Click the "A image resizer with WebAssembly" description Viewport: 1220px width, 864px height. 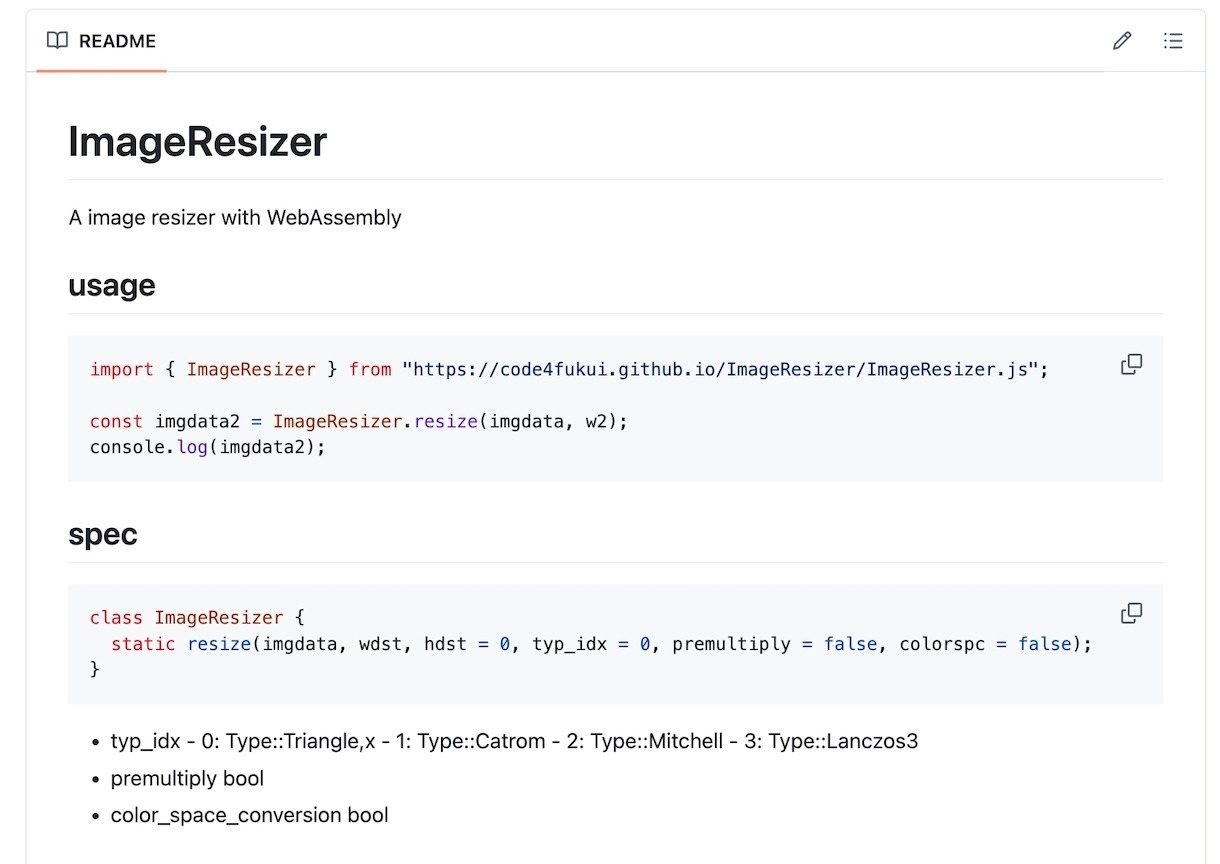tap(235, 217)
